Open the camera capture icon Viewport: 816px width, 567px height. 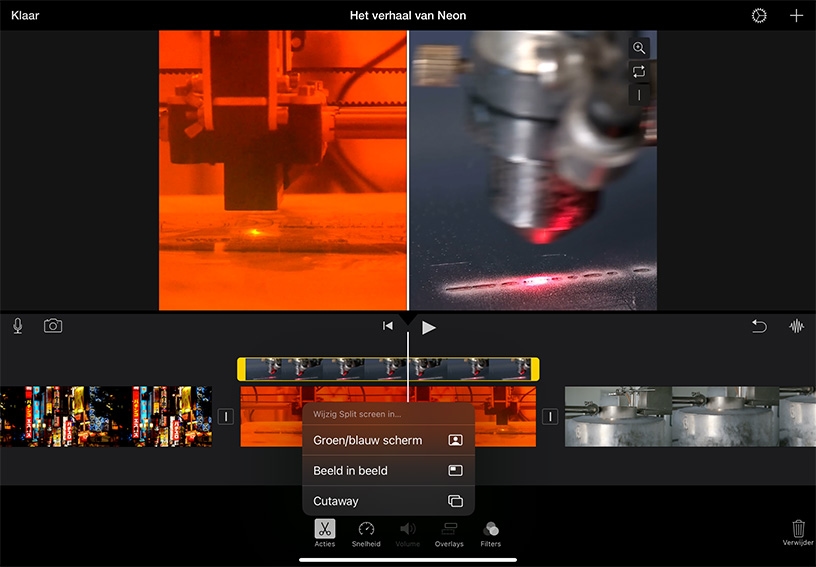pos(53,326)
